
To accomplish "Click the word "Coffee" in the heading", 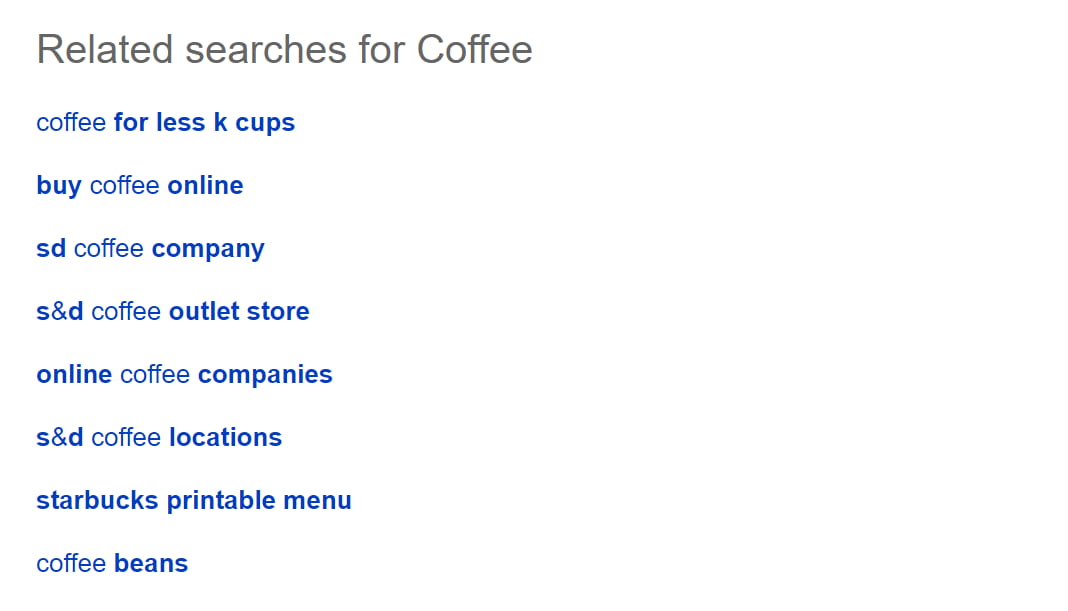I will pyautogui.click(x=474, y=49).
